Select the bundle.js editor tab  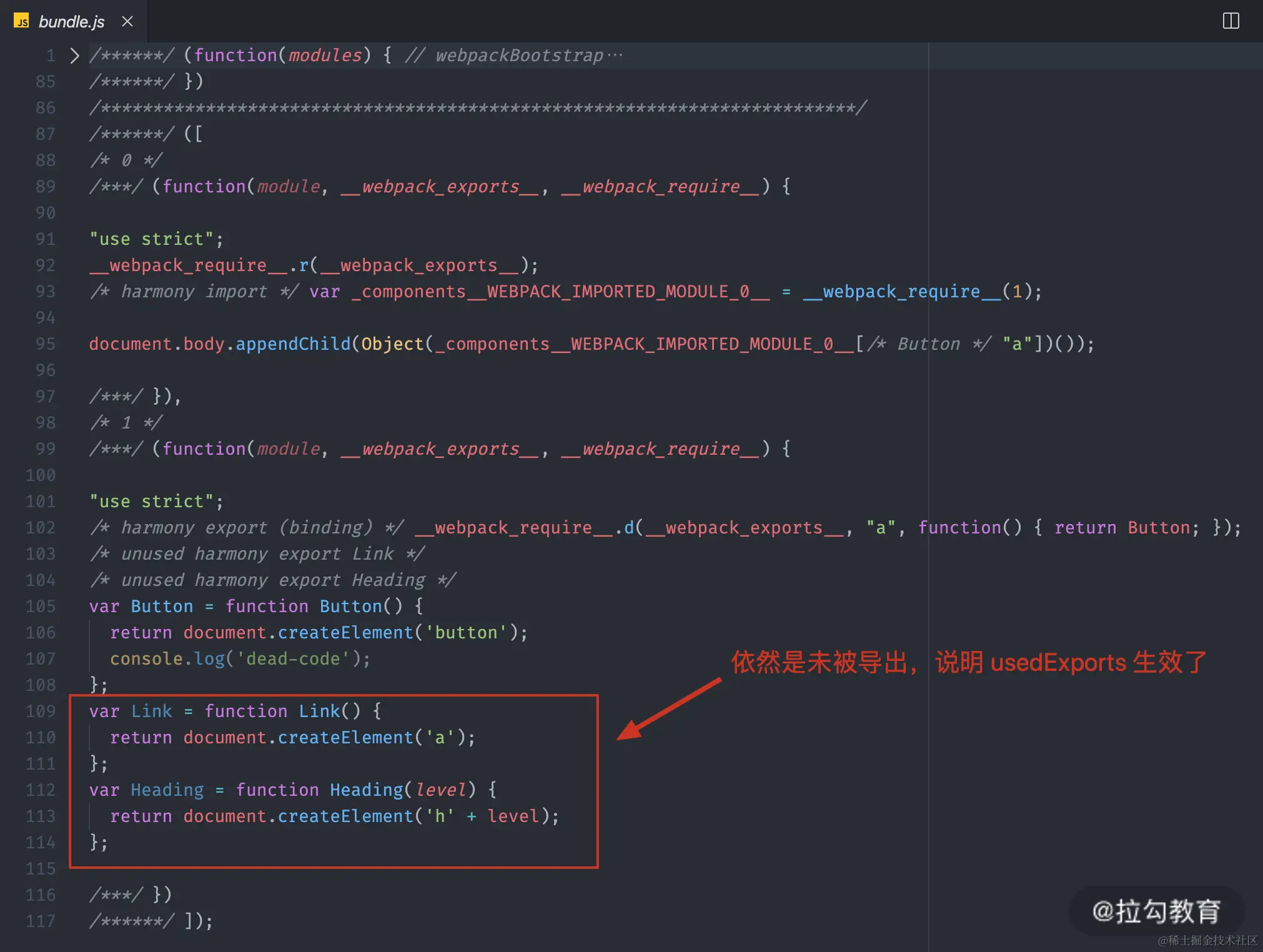(x=71, y=22)
